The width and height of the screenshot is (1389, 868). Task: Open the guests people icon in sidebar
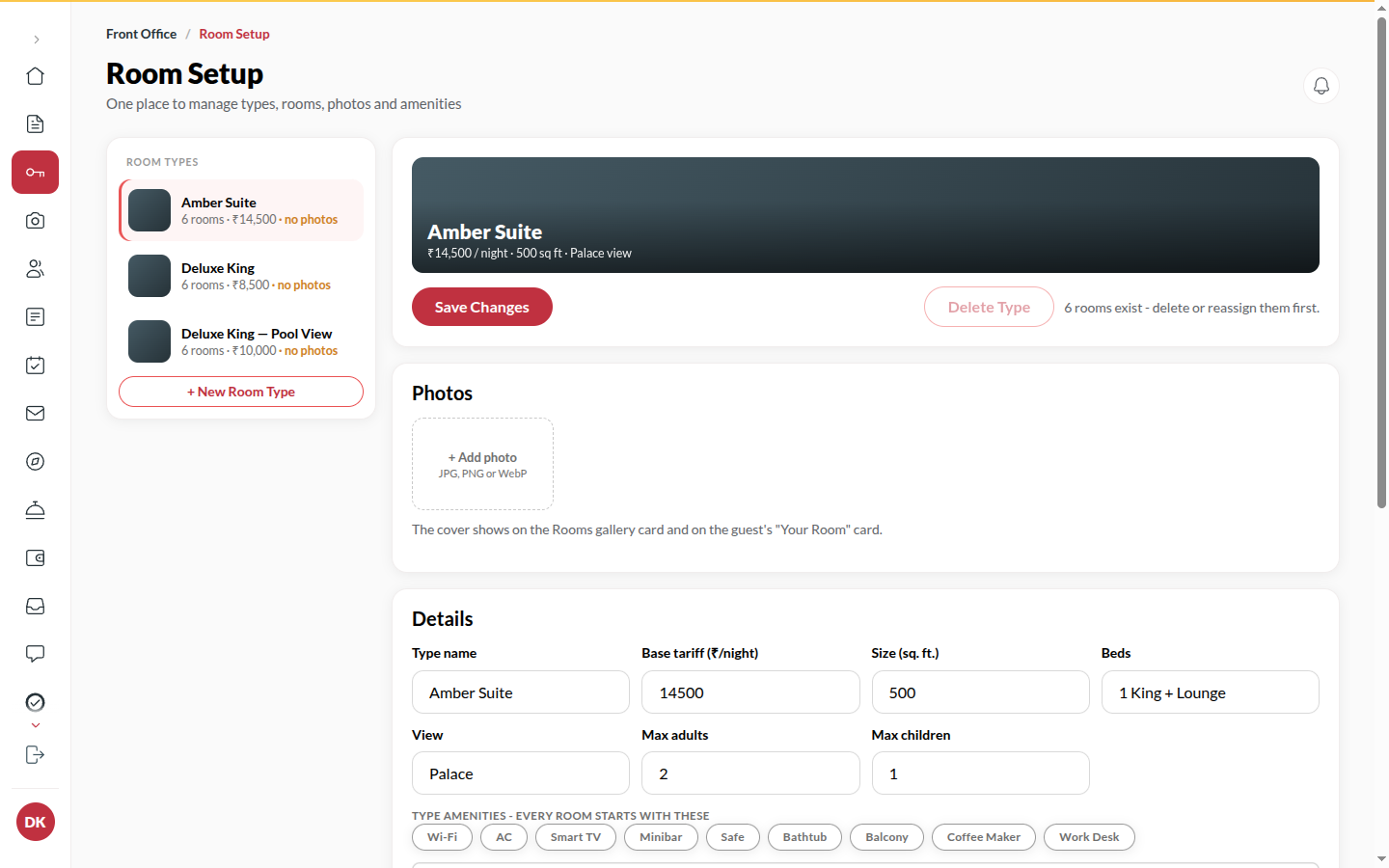pyautogui.click(x=36, y=269)
